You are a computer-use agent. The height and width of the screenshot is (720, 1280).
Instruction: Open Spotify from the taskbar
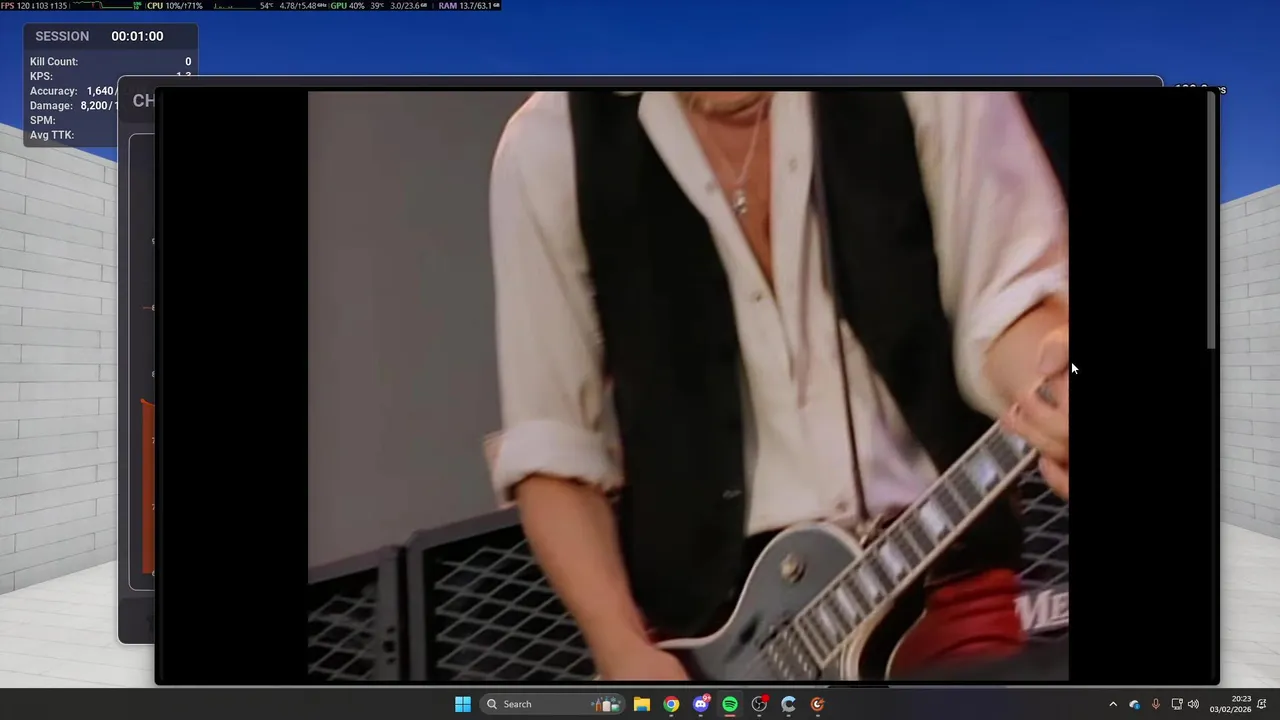[730, 704]
